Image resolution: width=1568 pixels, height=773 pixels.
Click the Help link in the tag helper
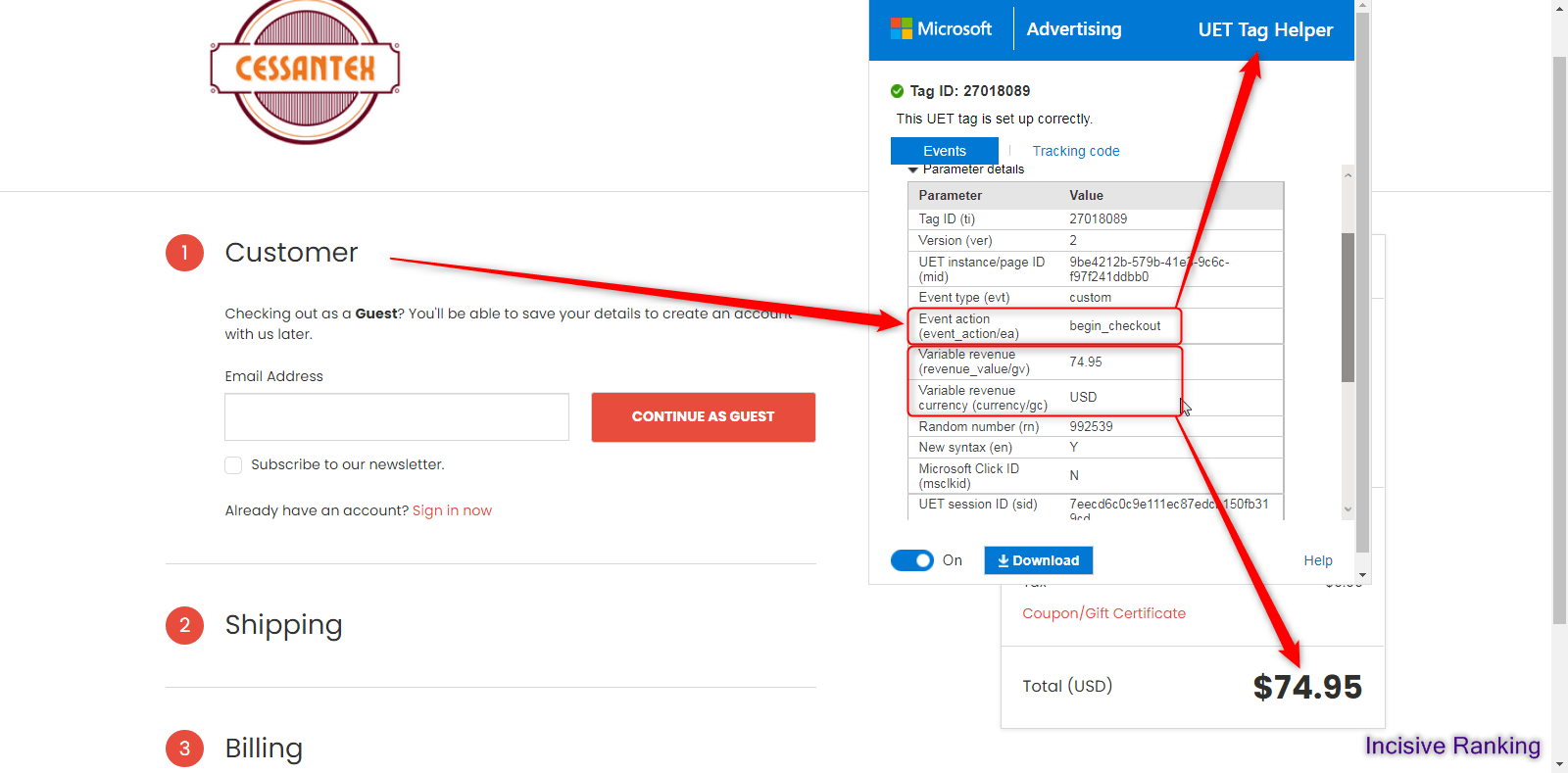(1317, 560)
